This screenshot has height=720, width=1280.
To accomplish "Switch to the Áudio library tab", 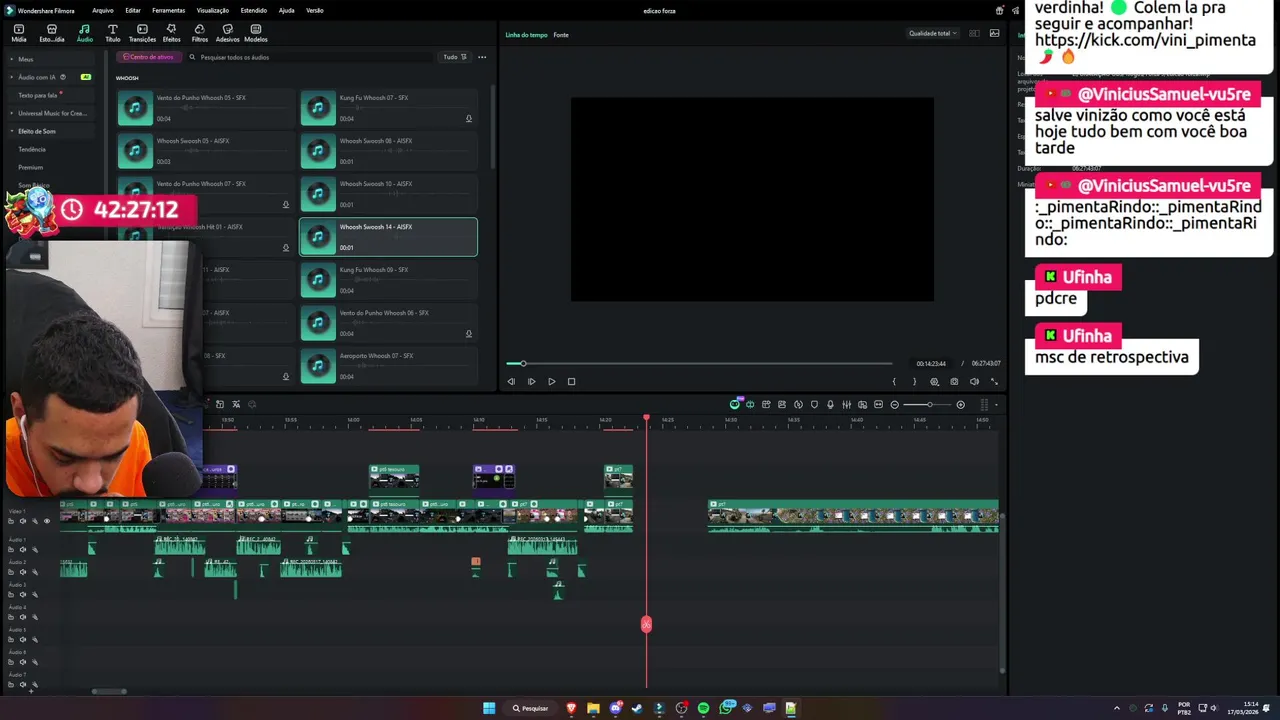I will [x=84, y=33].
